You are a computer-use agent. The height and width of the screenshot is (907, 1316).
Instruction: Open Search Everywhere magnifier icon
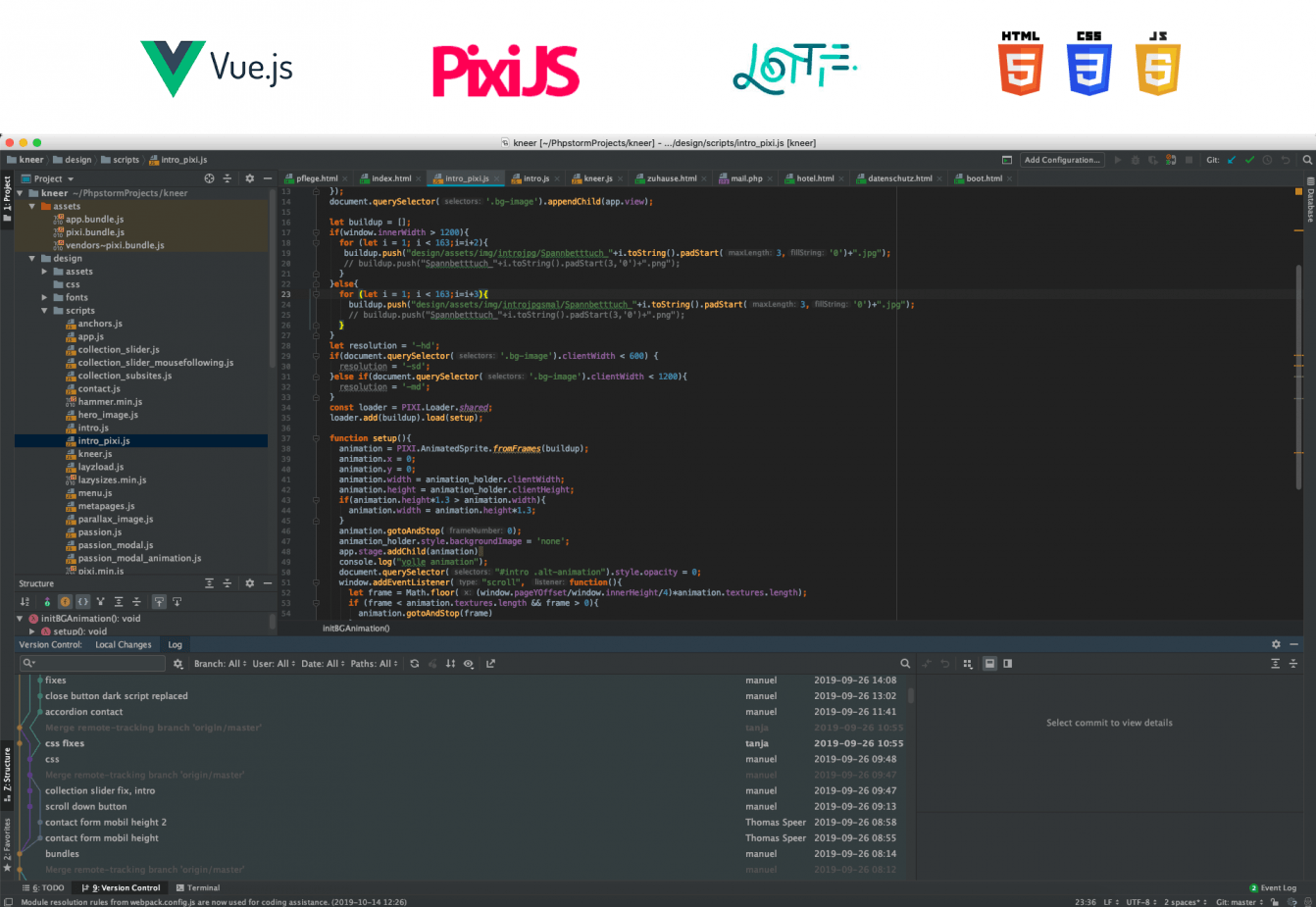pyautogui.click(x=1307, y=160)
